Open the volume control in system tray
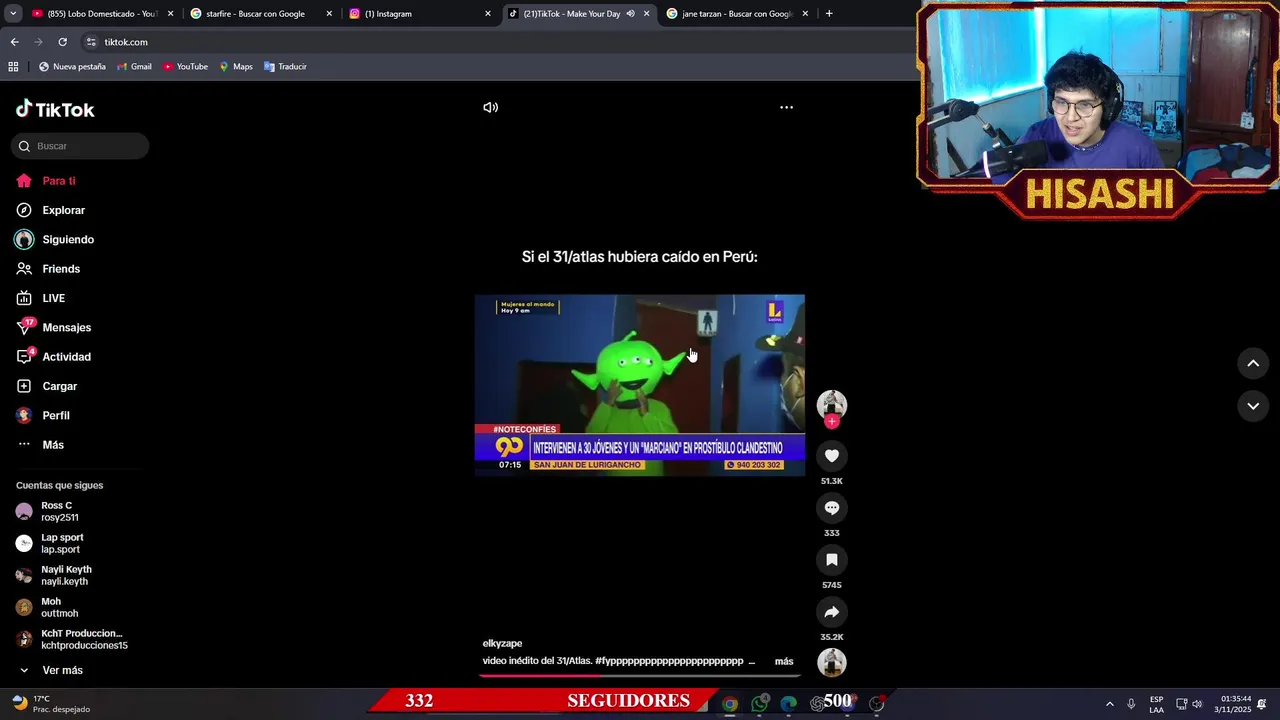The height and width of the screenshot is (720, 1280). (x=1197, y=704)
